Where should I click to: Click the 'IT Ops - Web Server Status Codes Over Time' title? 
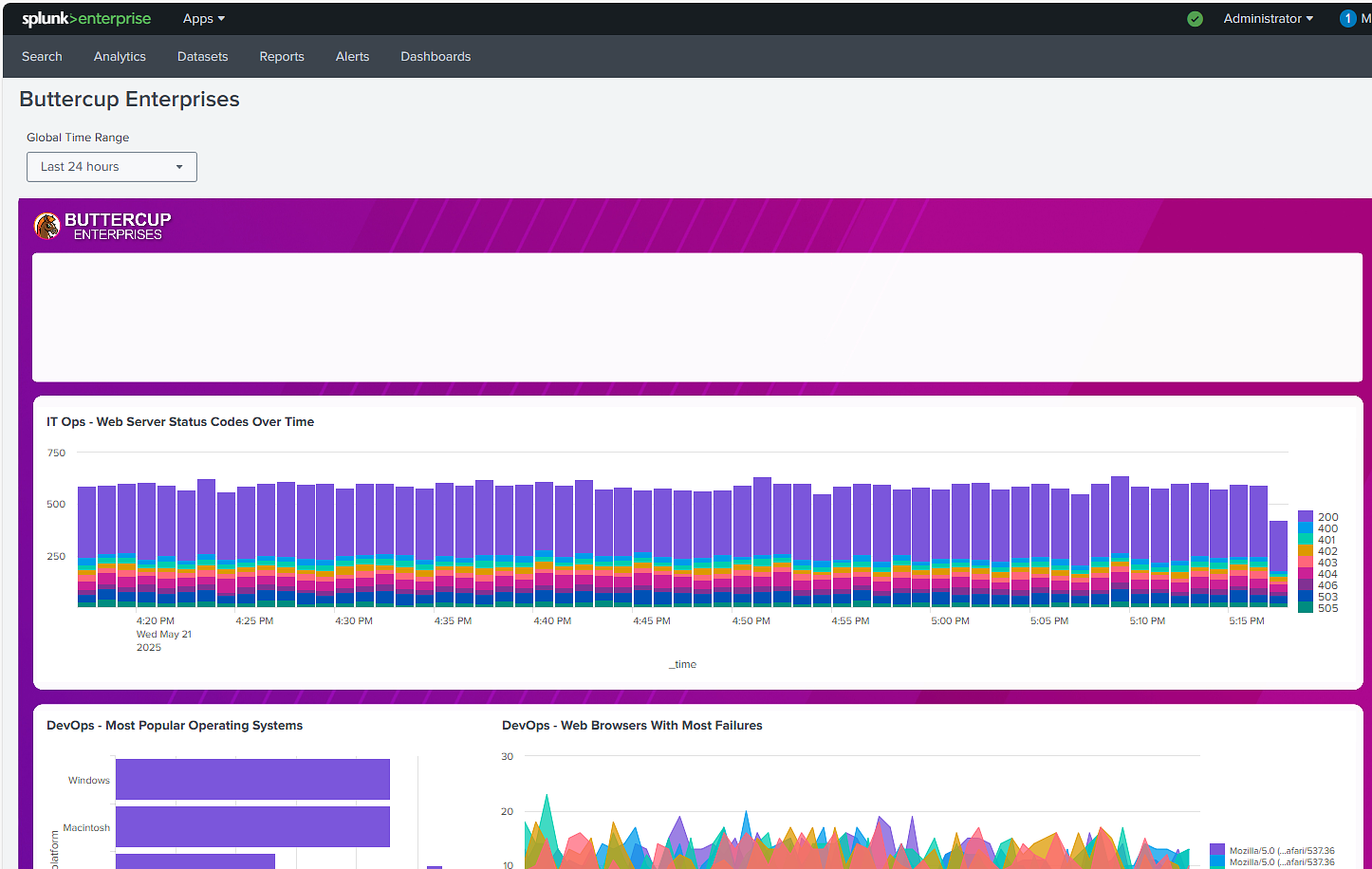click(180, 422)
